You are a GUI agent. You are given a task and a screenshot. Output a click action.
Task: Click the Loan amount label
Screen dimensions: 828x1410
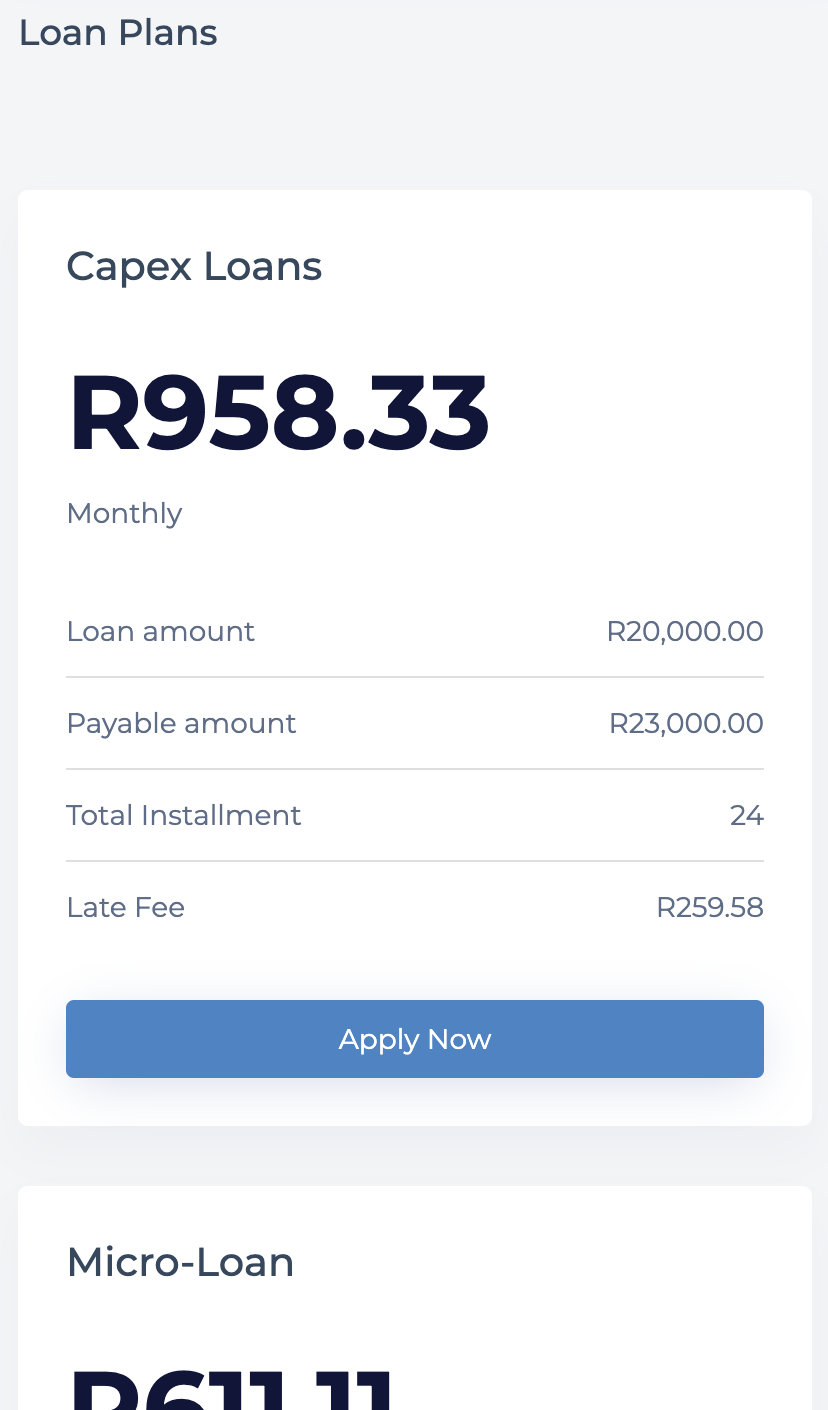(x=160, y=632)
